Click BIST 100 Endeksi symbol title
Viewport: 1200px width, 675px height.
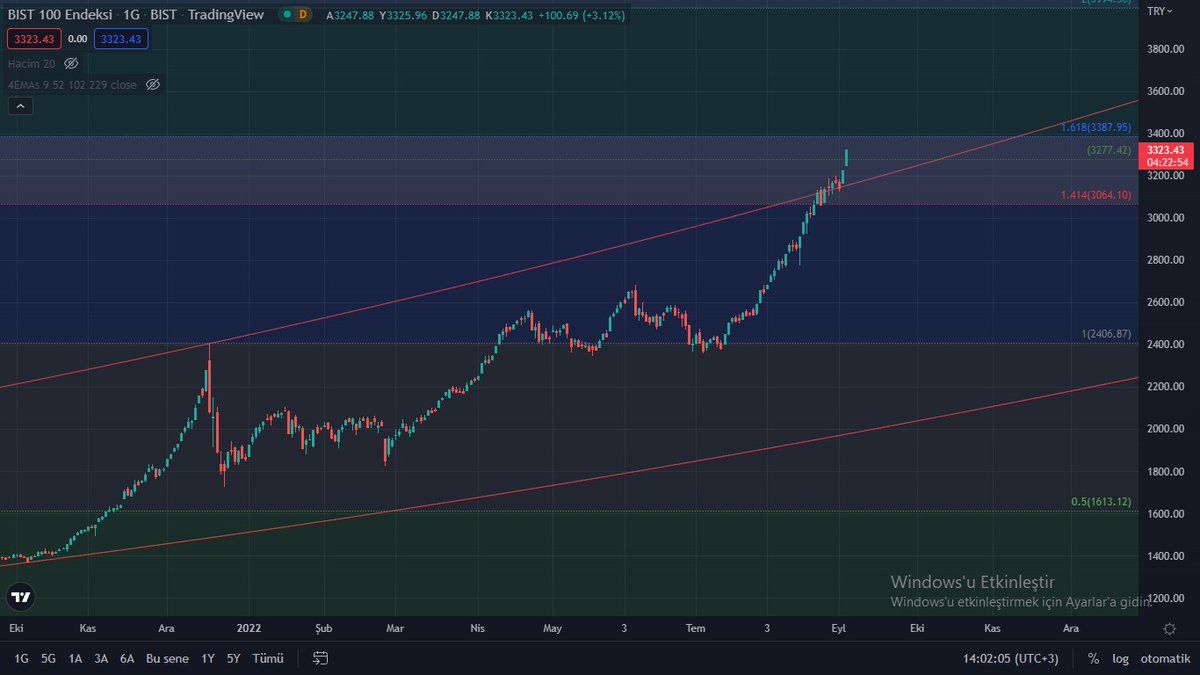pos(62,14)
